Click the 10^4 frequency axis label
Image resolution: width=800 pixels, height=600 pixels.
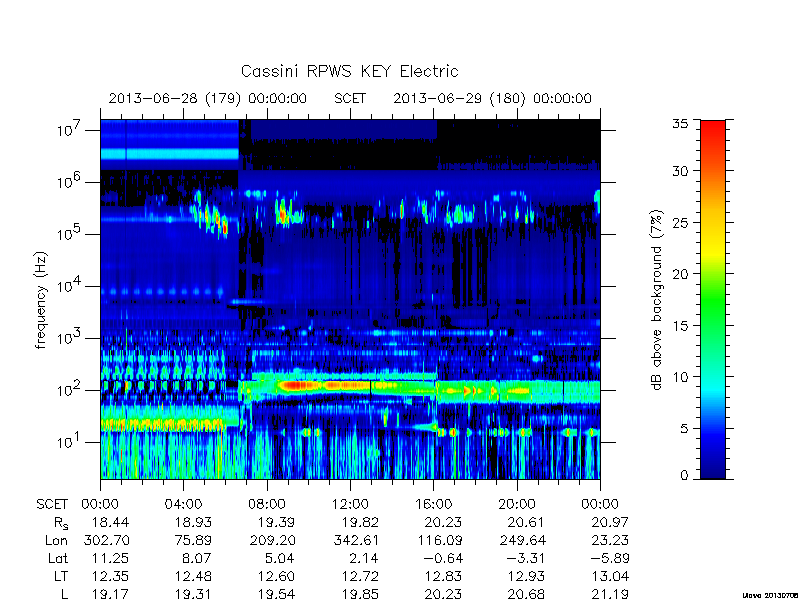point(70,286)
